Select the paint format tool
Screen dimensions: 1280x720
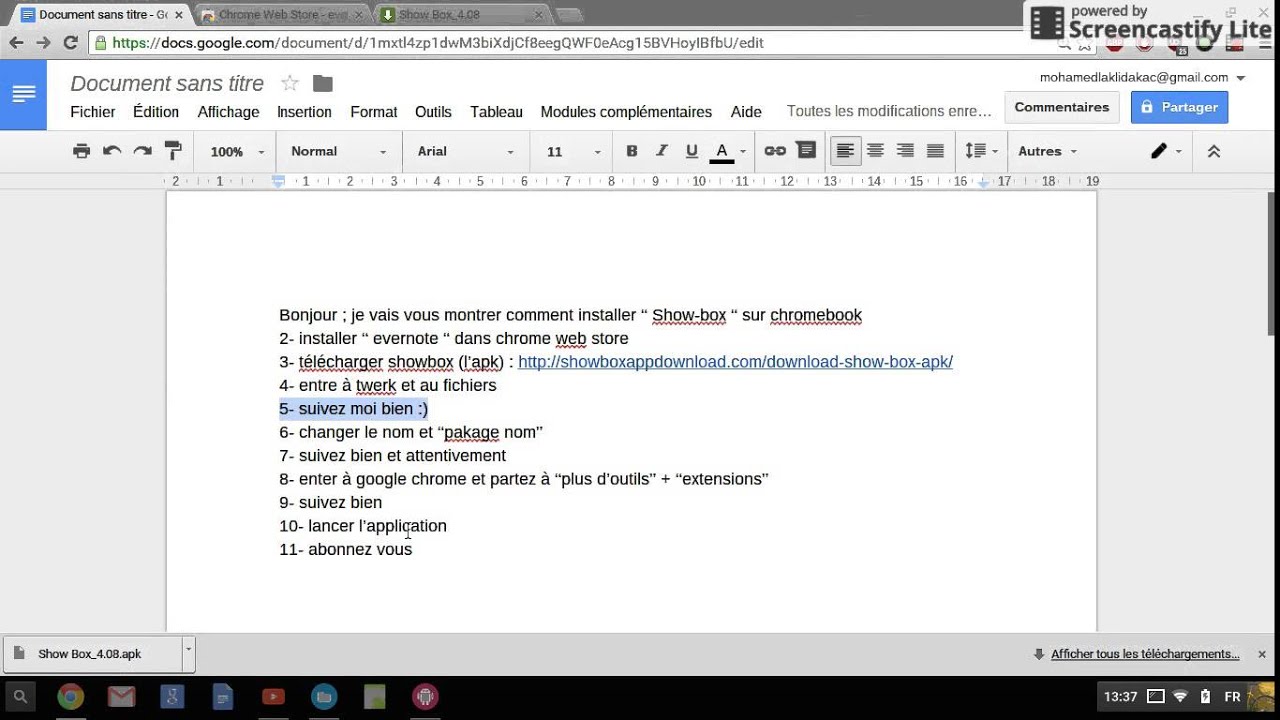pyautogui.click(x=173, y=151)
